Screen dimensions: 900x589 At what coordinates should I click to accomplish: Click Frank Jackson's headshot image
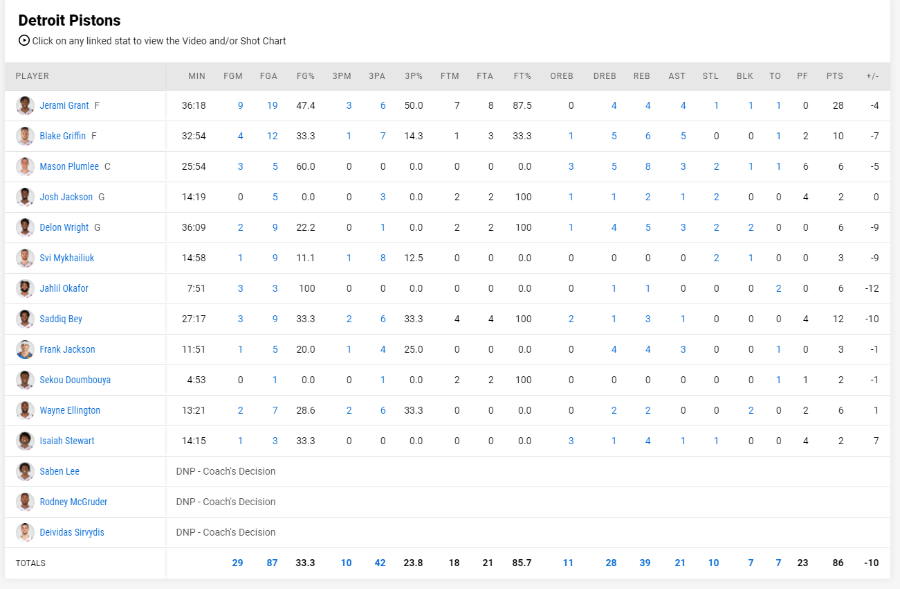(x=25, y=349)
